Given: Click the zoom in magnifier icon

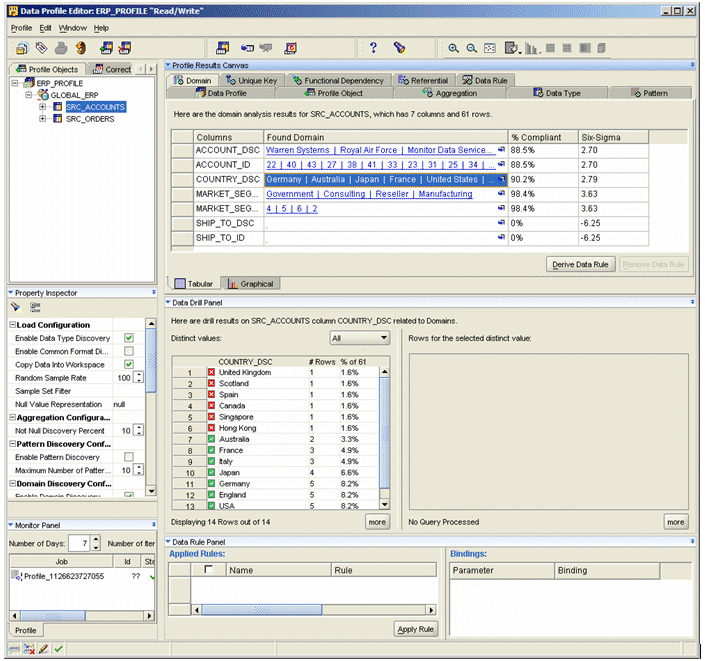Looking at the screenshot, I should [x=454, y=48].
